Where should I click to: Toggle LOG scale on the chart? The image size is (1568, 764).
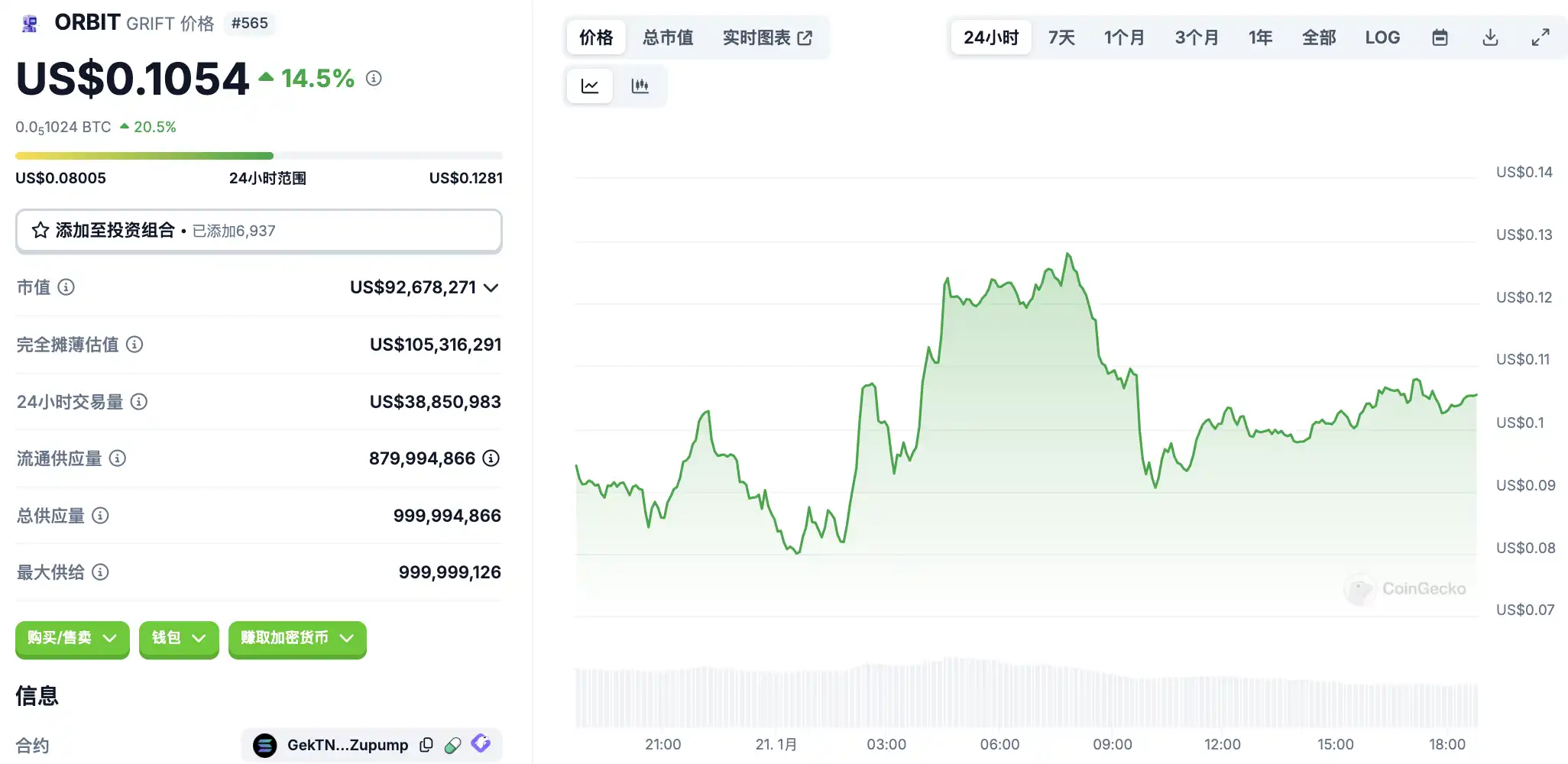coord(1382,37)
